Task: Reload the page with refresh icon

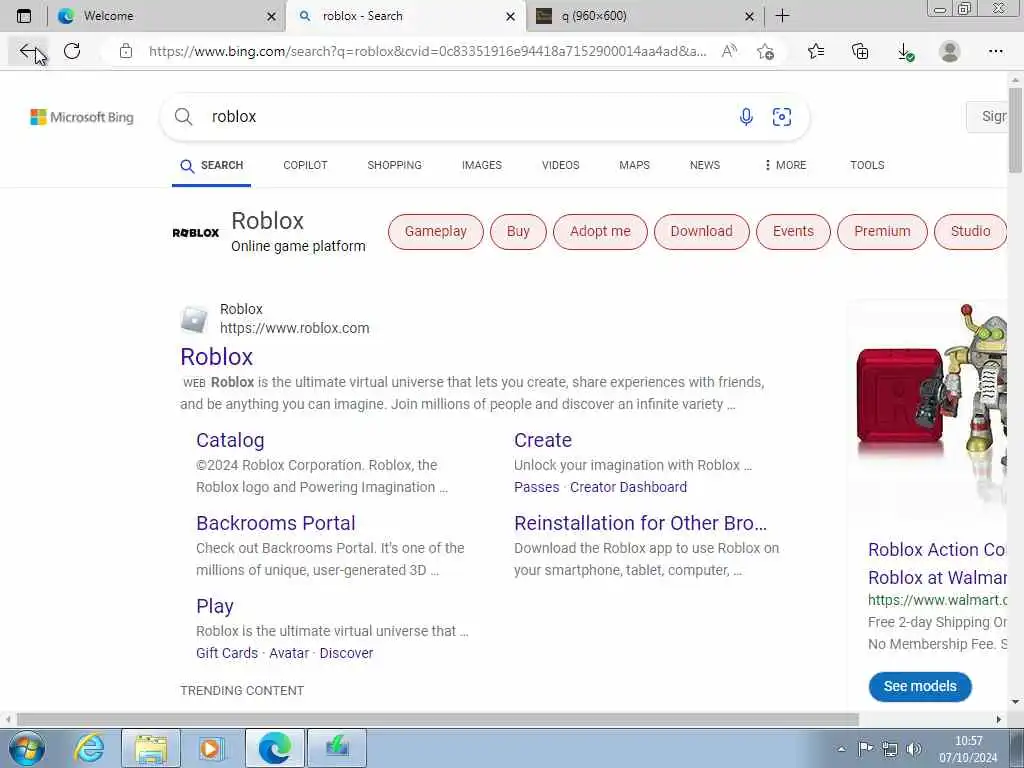Action: 72,51
